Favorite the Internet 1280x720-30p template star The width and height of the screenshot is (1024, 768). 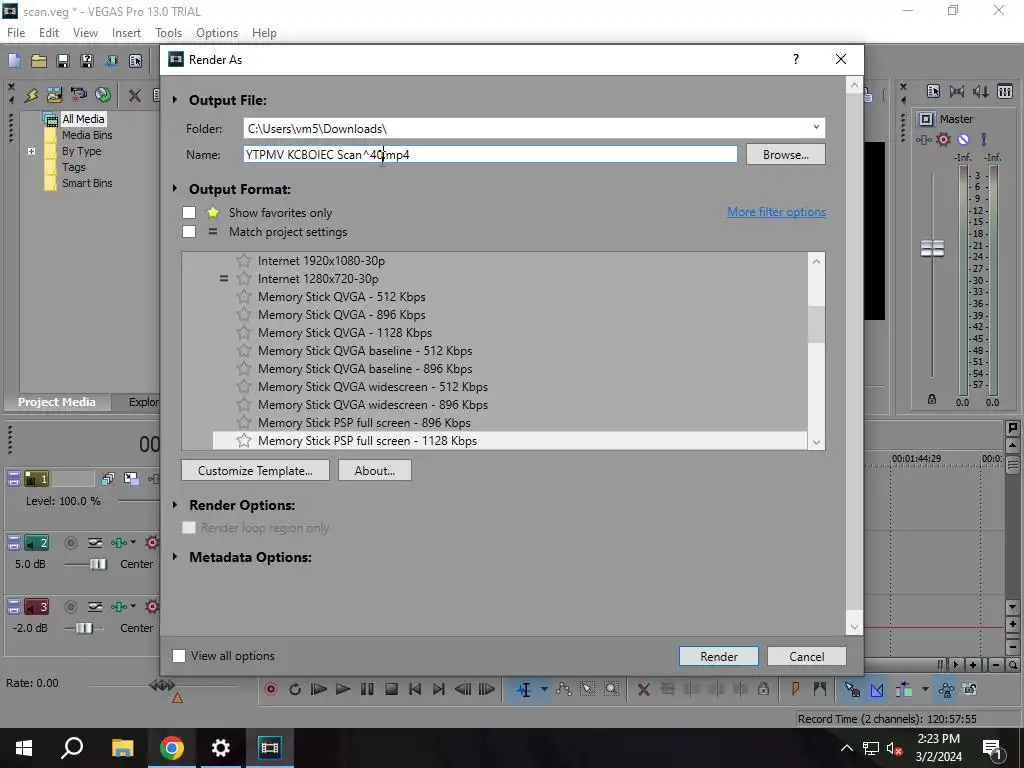coord(244,279)
